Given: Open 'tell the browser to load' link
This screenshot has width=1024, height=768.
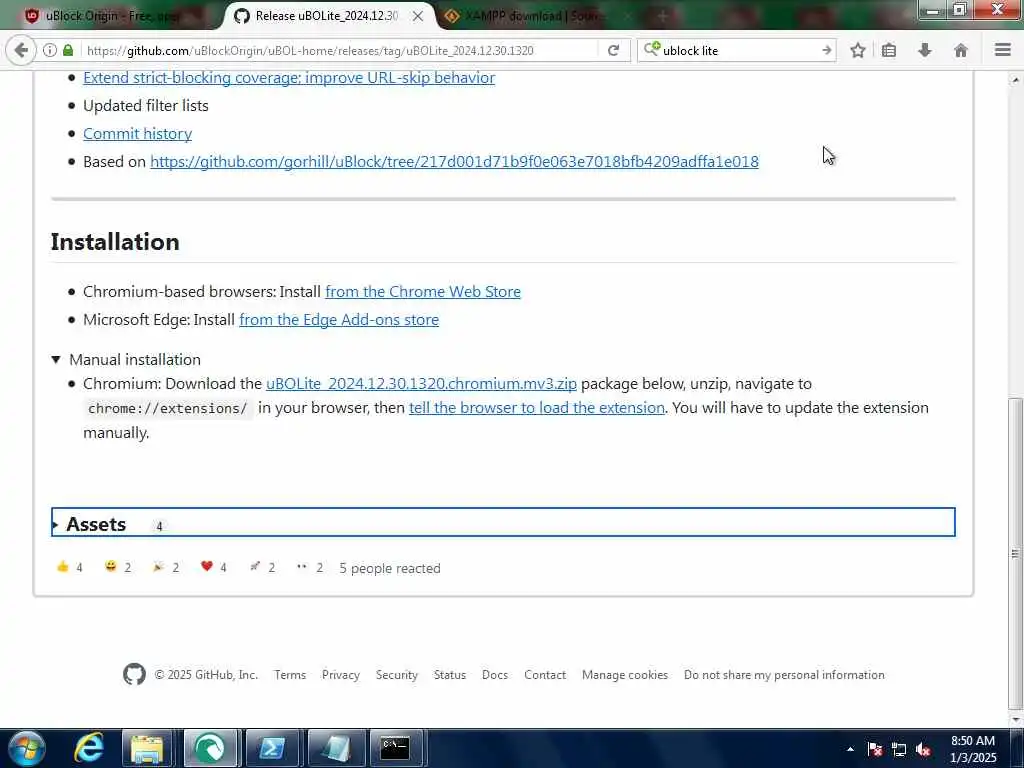Looking at the screenshot, I should point(536,408).
